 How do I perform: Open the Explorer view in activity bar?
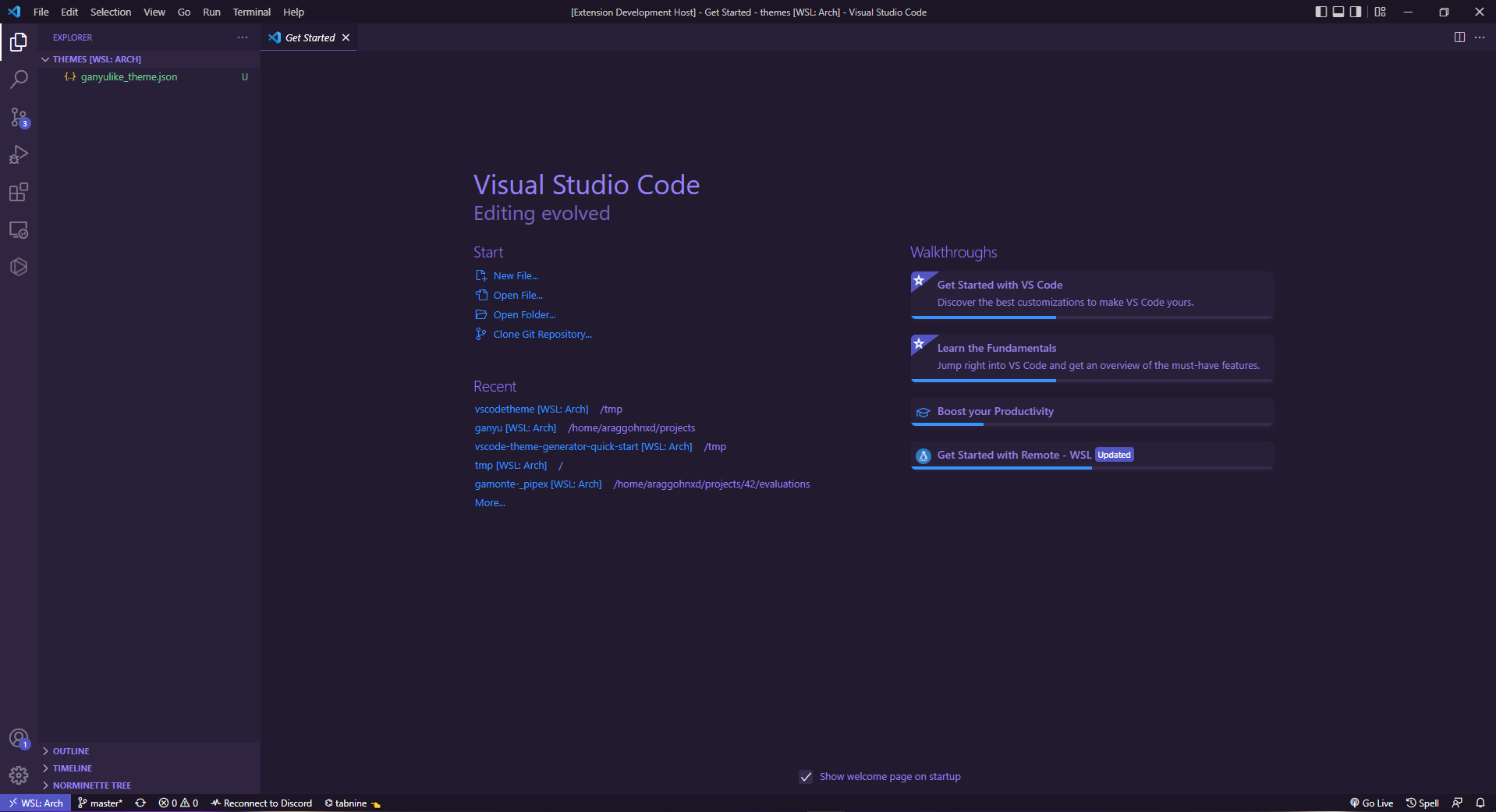click(x=19, y=41)
